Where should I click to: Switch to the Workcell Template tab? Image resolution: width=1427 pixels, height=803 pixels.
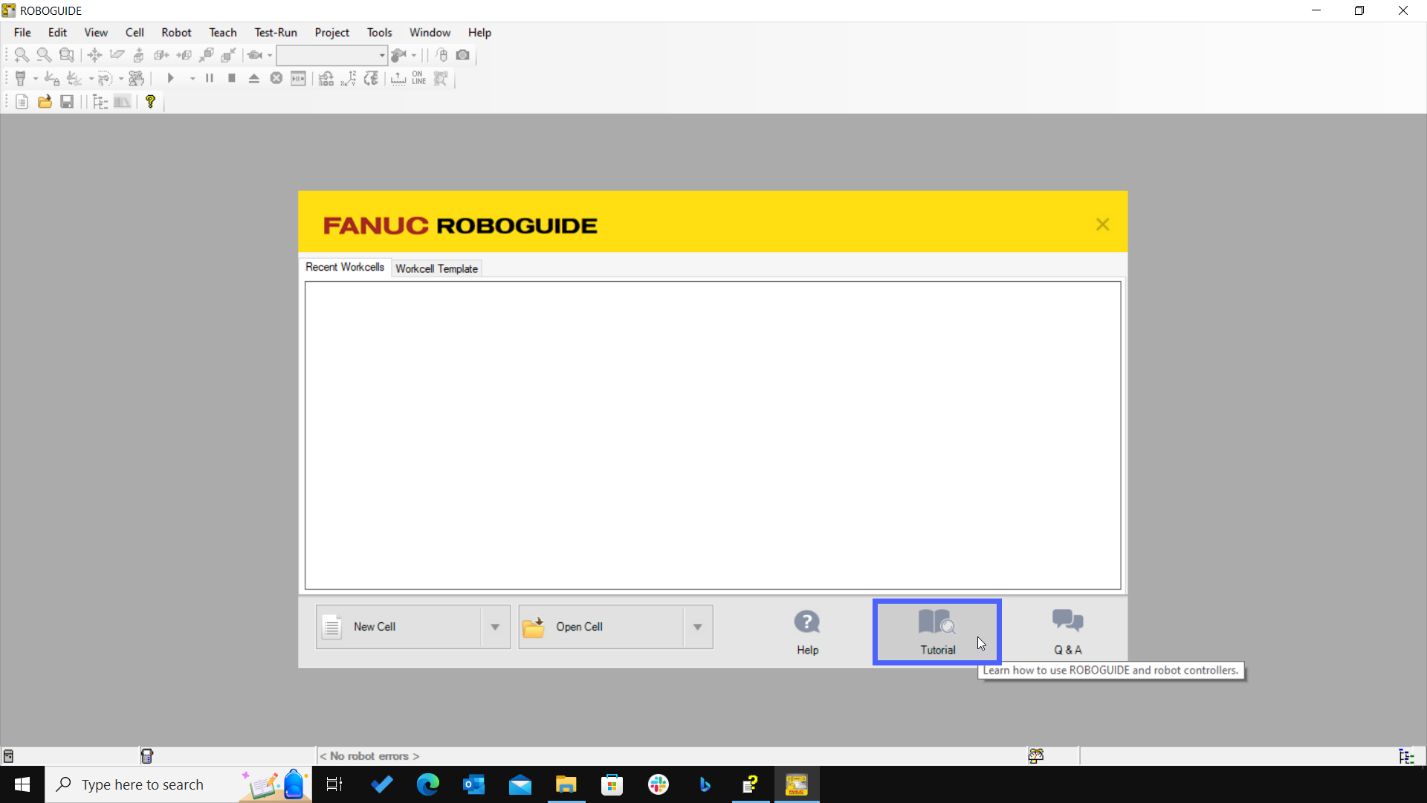(x=437, y=269)
